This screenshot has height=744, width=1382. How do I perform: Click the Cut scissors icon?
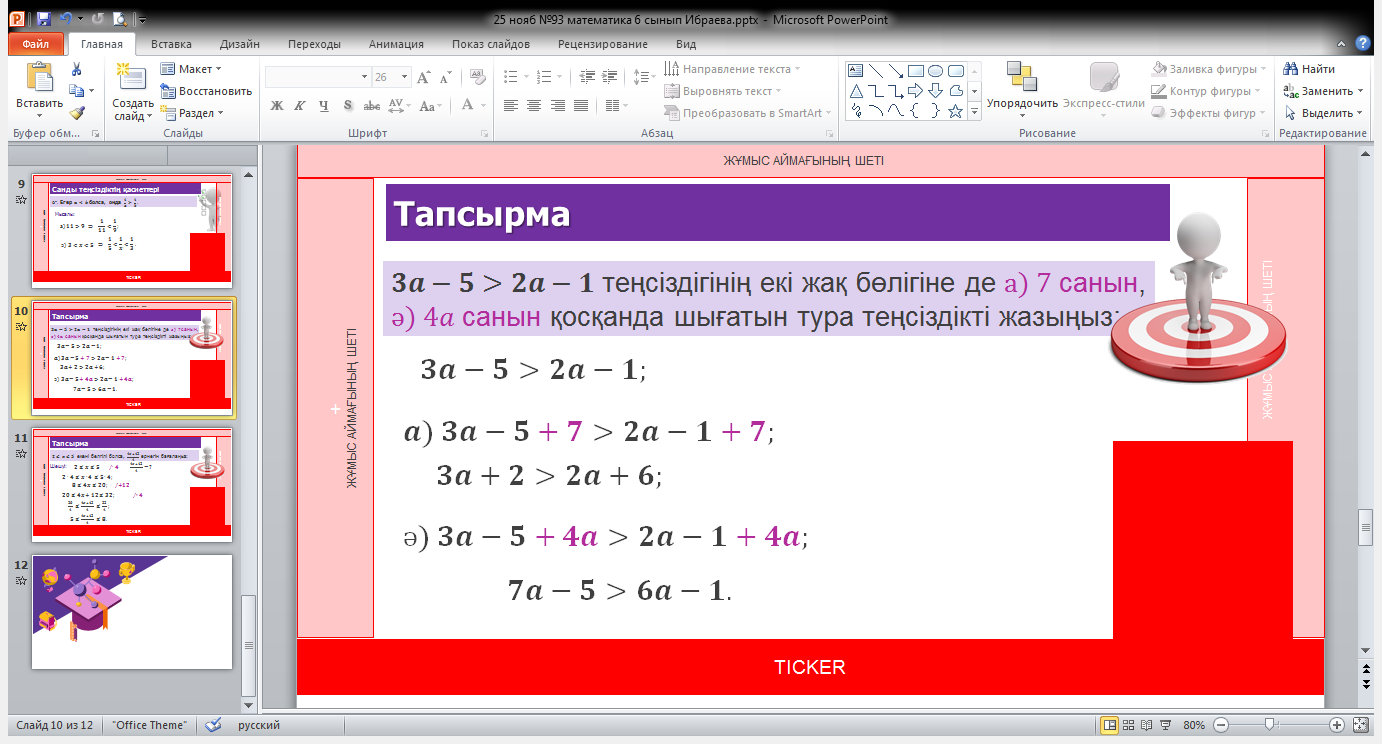(76, 69)
